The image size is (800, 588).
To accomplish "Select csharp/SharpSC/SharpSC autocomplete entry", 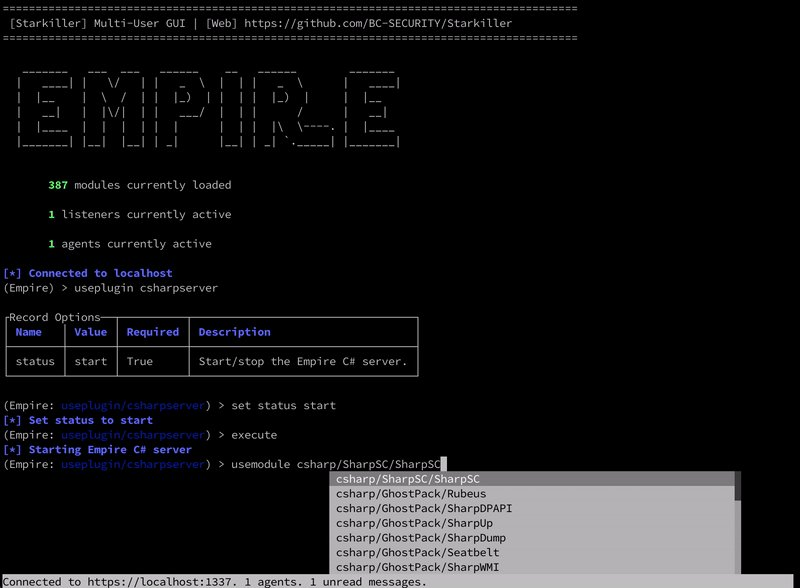I will (x=532, y=479).
